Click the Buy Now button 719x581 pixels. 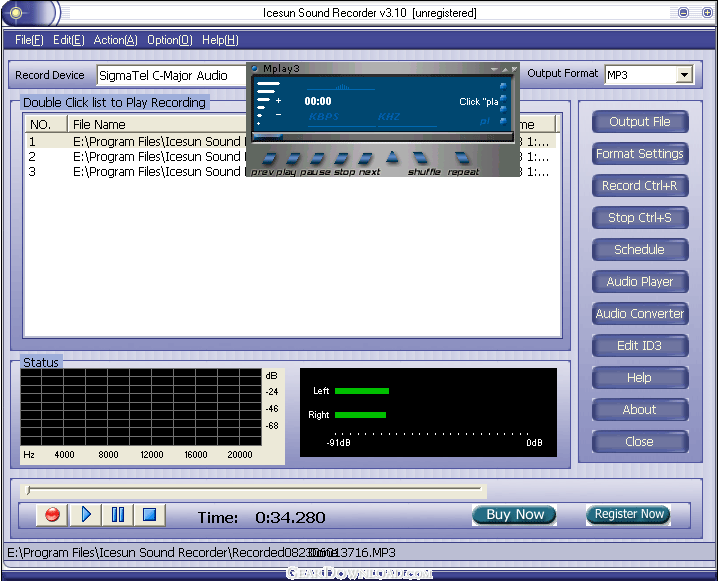[514, 515]
